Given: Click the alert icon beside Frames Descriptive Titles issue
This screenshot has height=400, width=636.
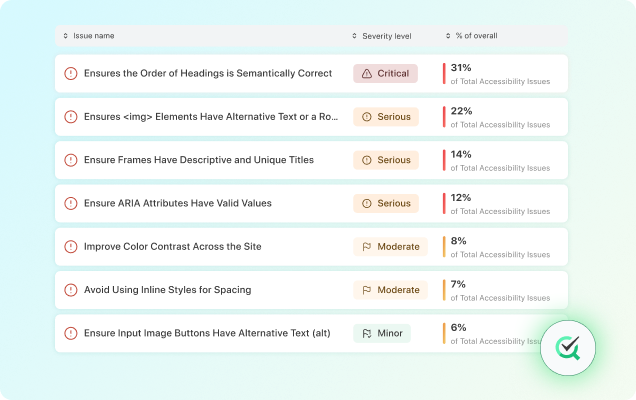Looking at the screenshot, I should pos(70,160).
